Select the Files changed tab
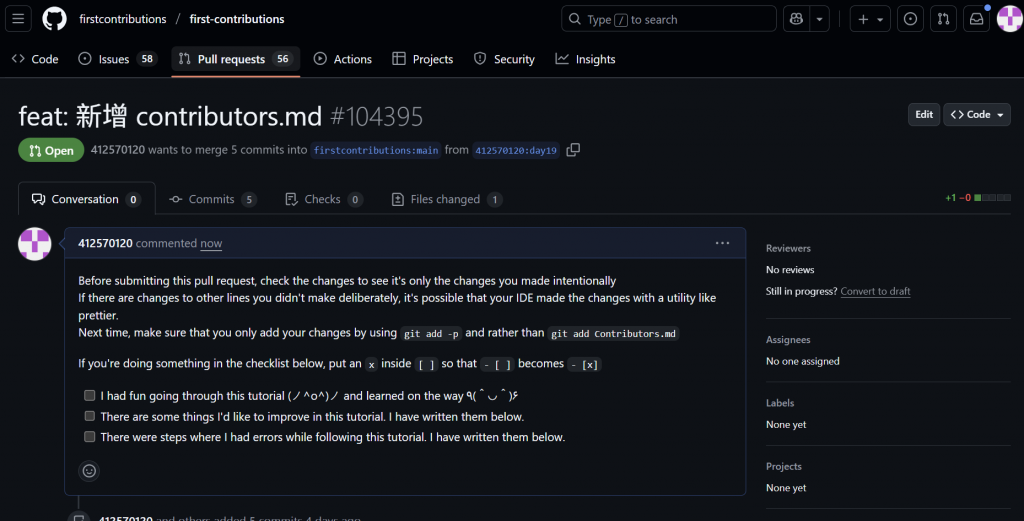Image resolution: width=1024 pixels, height=521 pixels. [x=447, y=199]
